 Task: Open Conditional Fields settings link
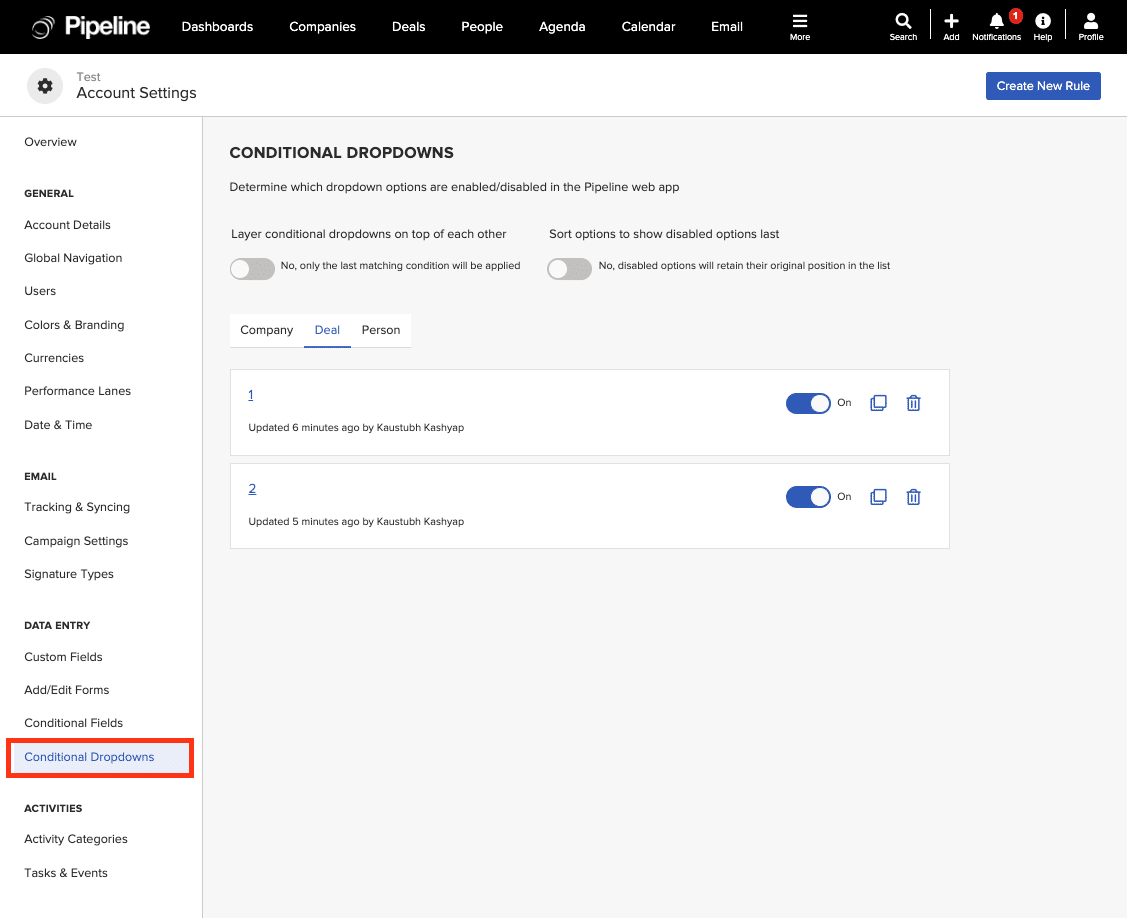[x=73, y=722]
